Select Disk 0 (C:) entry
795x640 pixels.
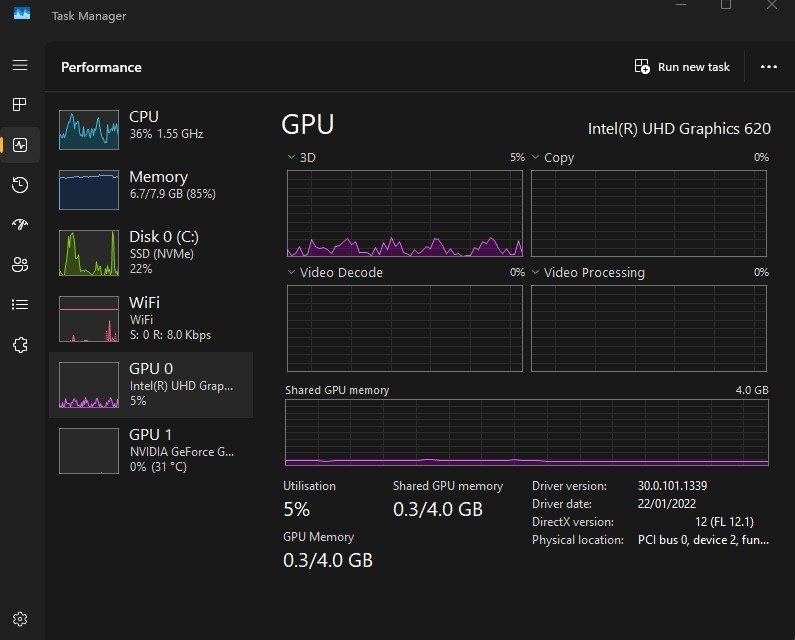point(151,252)
